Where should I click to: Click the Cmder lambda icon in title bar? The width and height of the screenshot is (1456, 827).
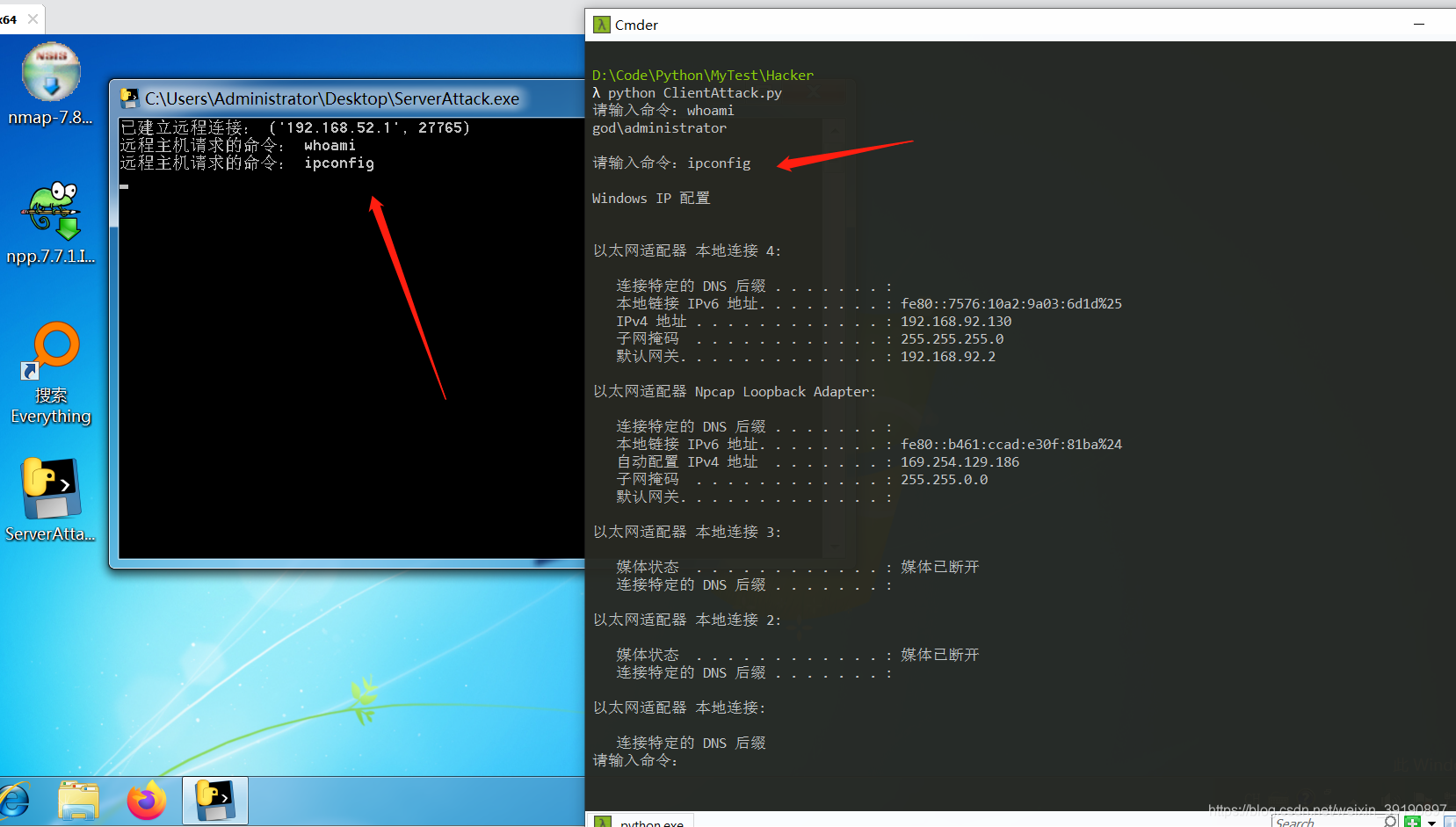coord(601,25)
